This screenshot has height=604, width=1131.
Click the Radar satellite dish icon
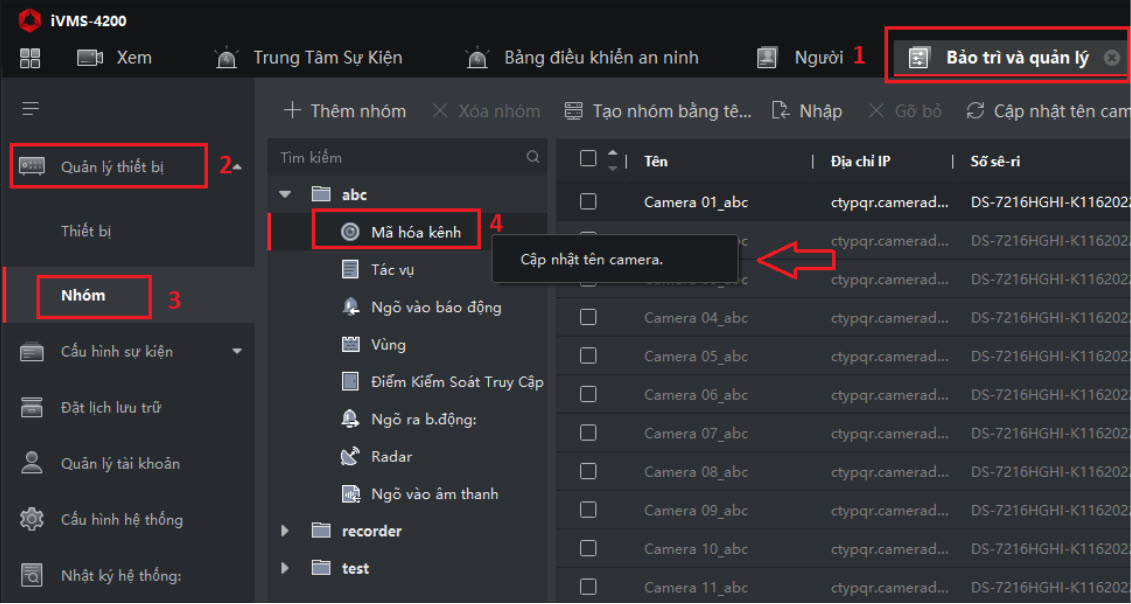pyautogui.click(x=350, y=456)
